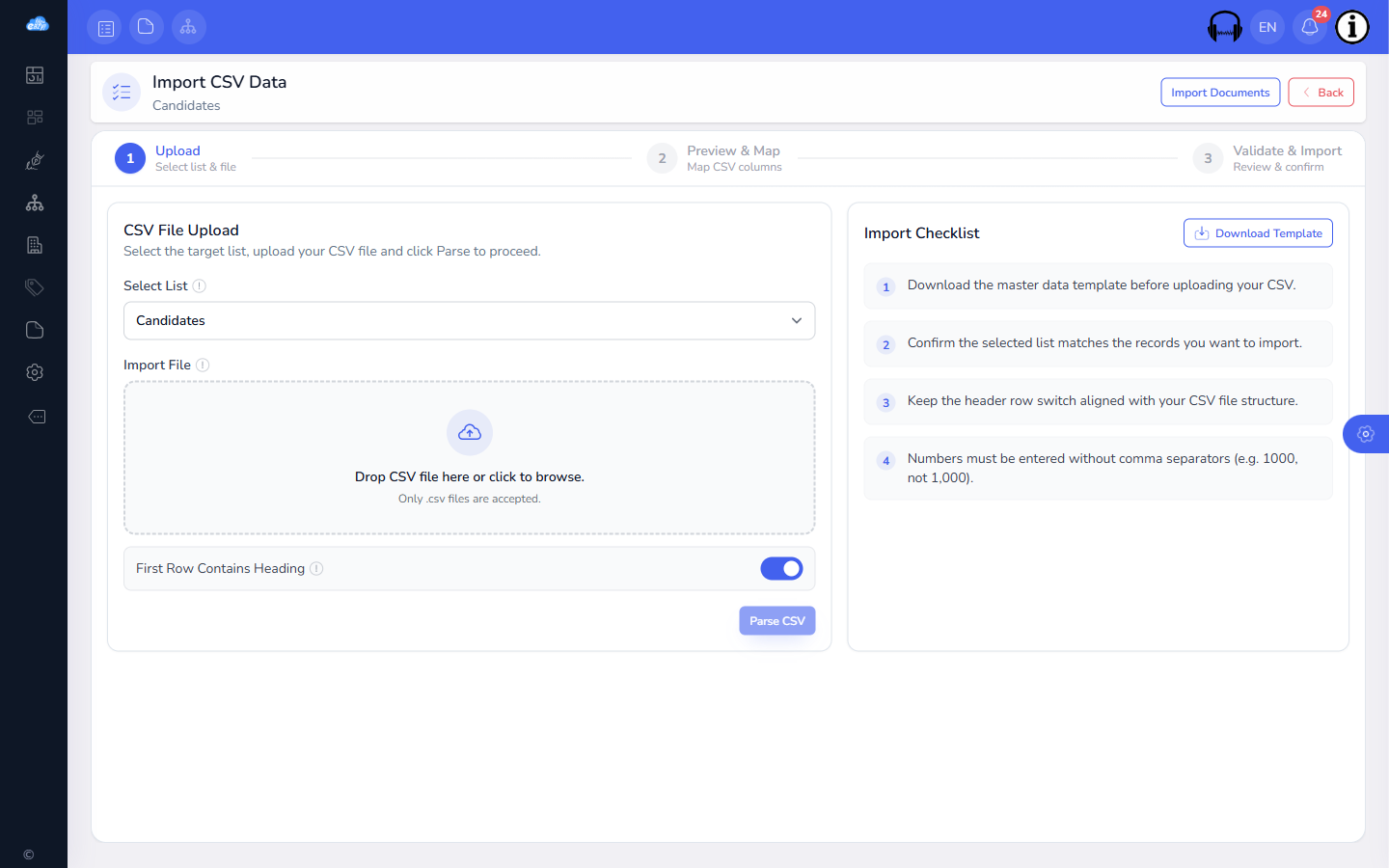Click checklist item "Numbers must be entered without comma"

[x=1099, y=468]
